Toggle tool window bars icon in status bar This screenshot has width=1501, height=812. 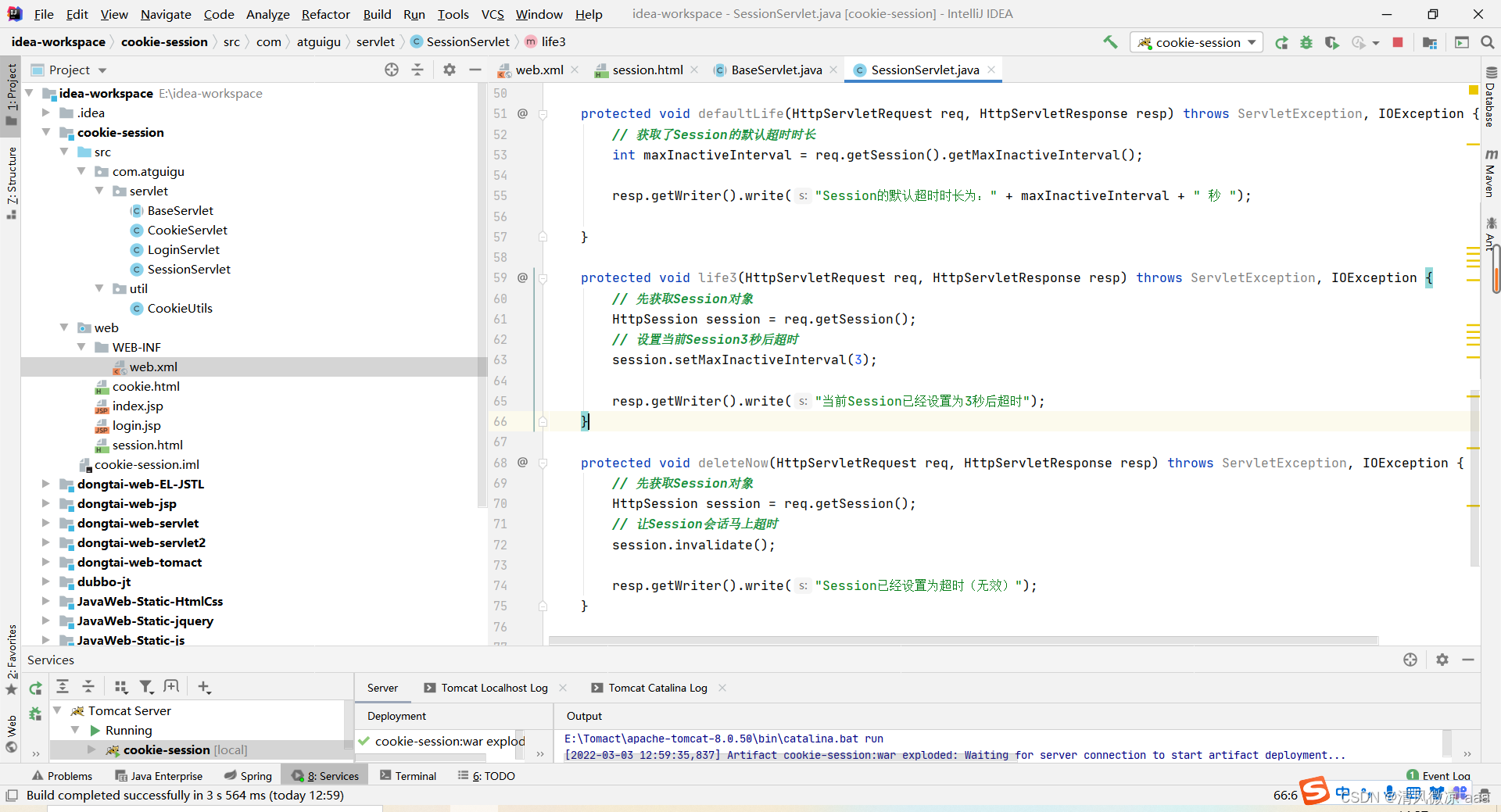point(11,795)
